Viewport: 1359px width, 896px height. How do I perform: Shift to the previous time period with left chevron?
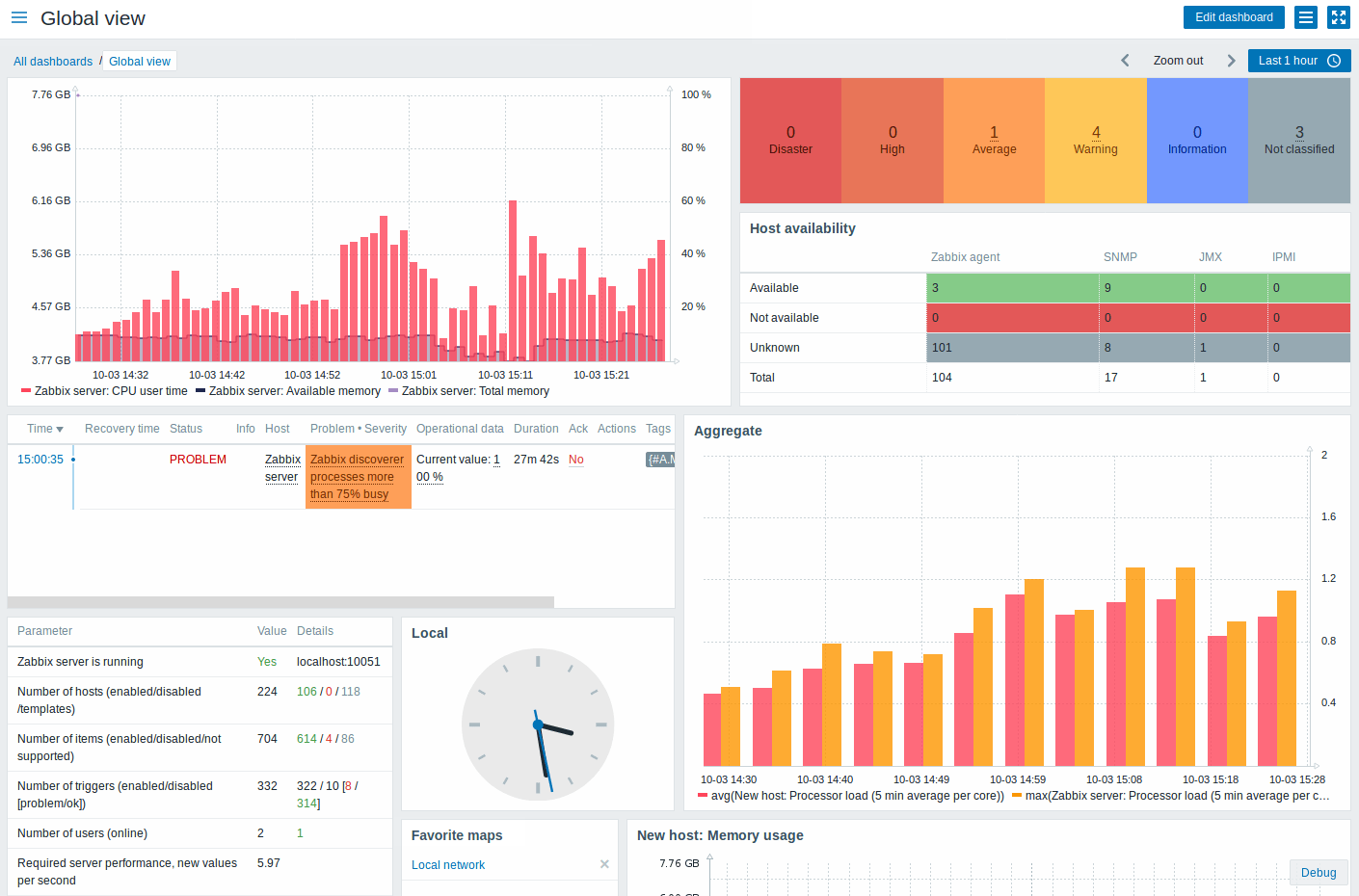(x=1125, y=60)
